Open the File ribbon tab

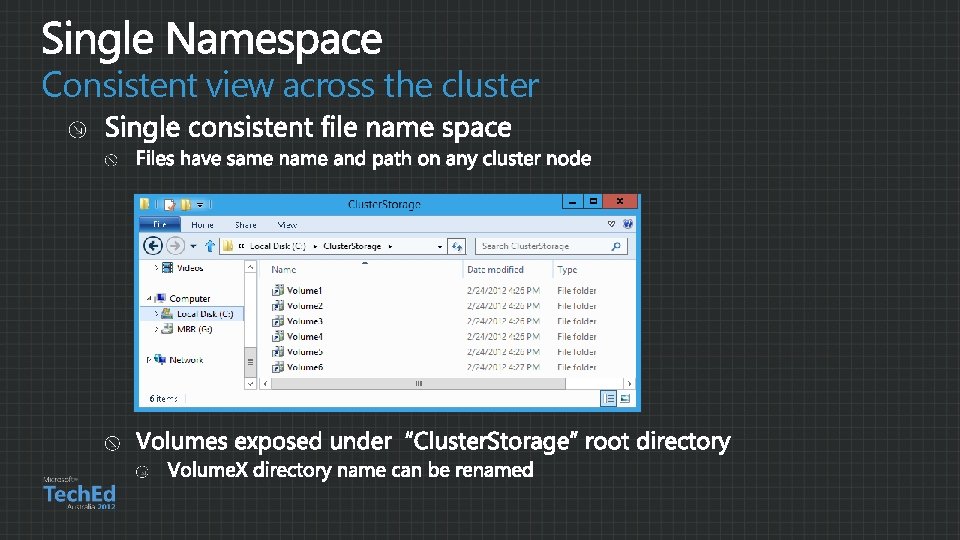(160, 225)
